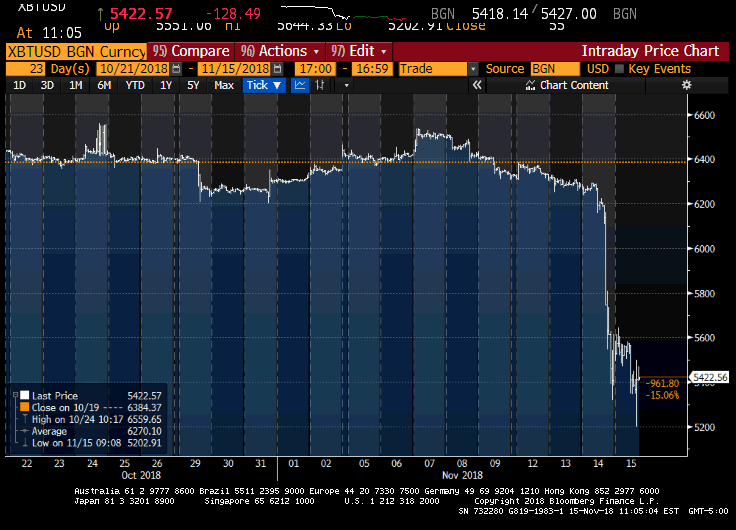Expand the Tick interval dropdown
Screen dimensions: 736x530
(x=264, y=85)
